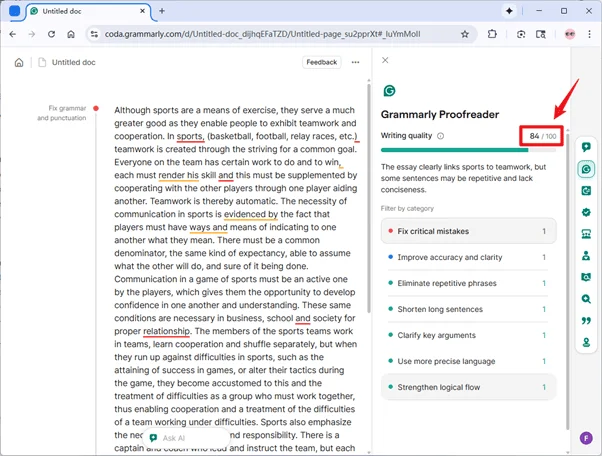
Task: Open the chat bubble agent in sidebar
Action: pyautogui.click(x=586, y=147)
